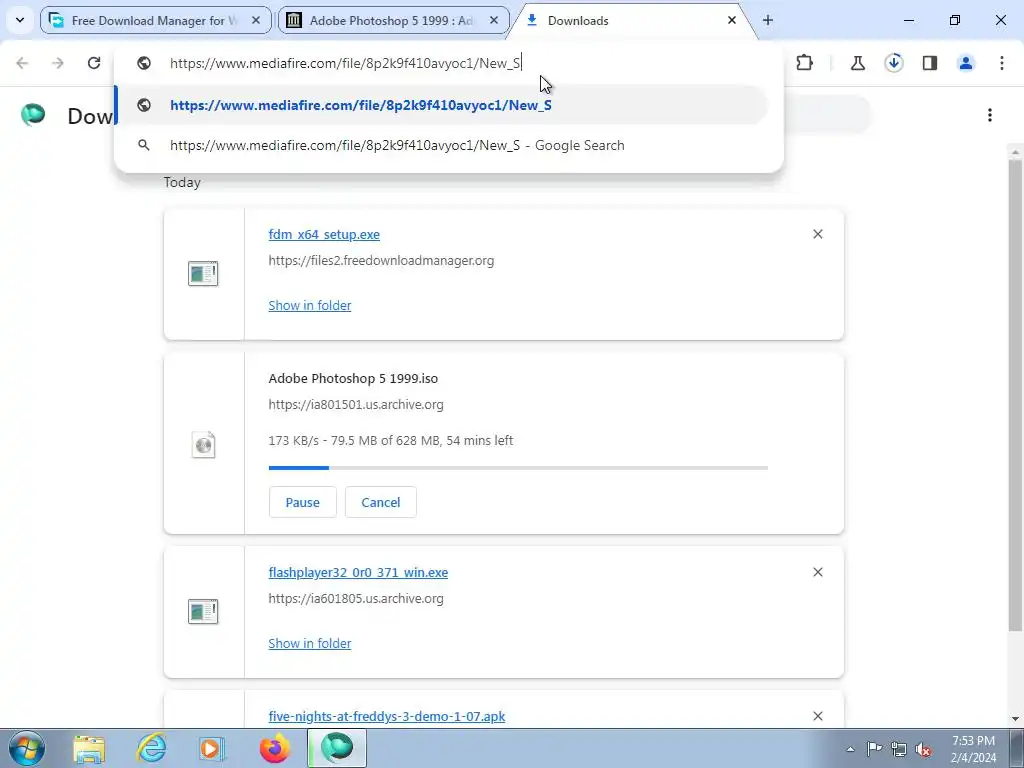1024x768 pixels.
Task: Toggle the side panel icon
Action: [x=930, y=63]
